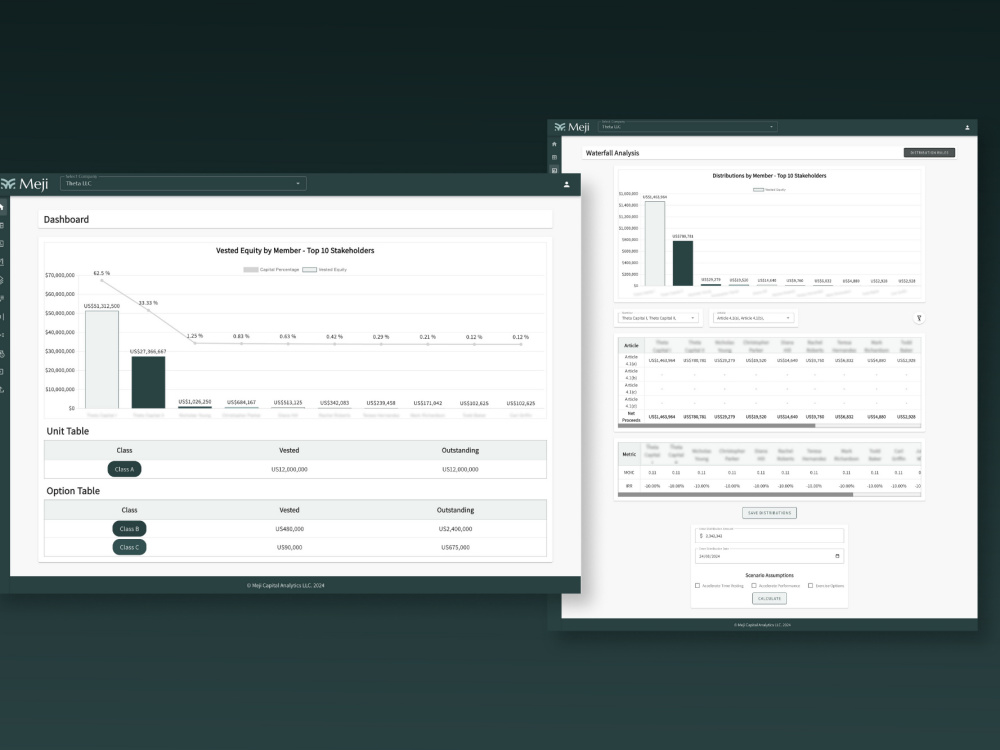The image size is (1000, 750).
Task: Click the distribution amount input field
Action: (x=769, y=536)
